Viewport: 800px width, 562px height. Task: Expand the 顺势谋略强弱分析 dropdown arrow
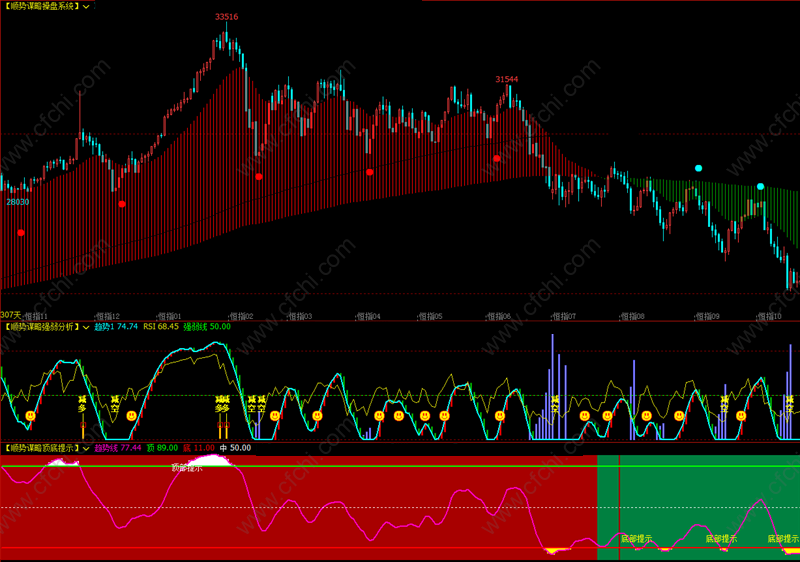(86, 327)
